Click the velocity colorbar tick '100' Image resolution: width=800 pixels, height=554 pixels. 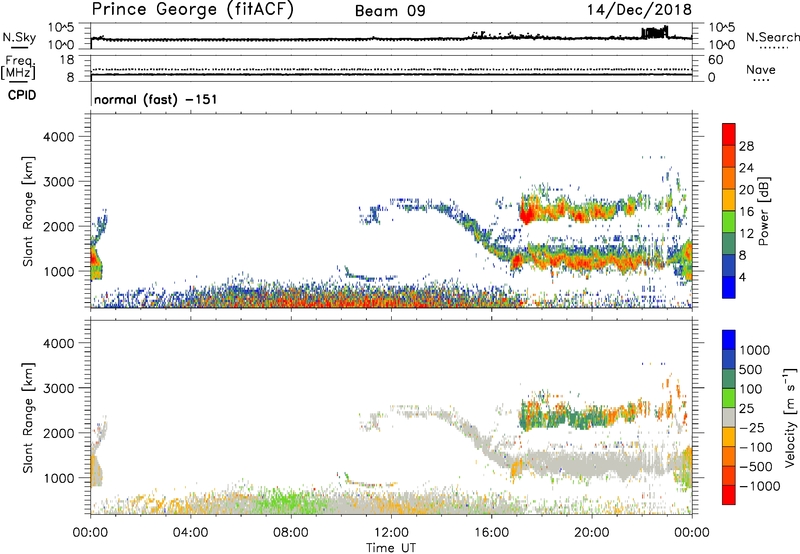(751, 389)
